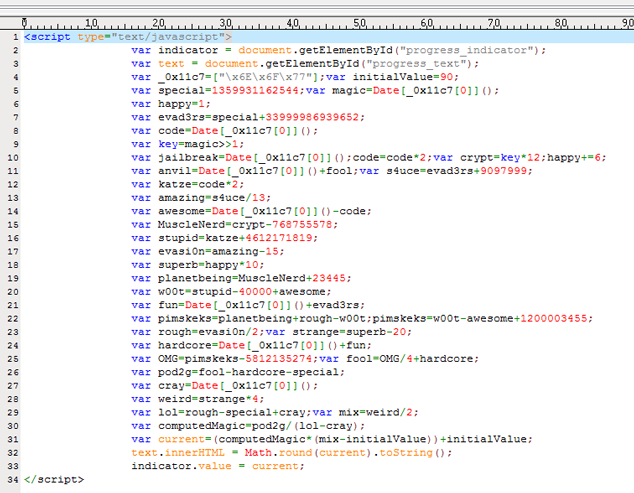Click the number 33999986939652 on line 7
This screenshot has width=634, height=493.
312,117
